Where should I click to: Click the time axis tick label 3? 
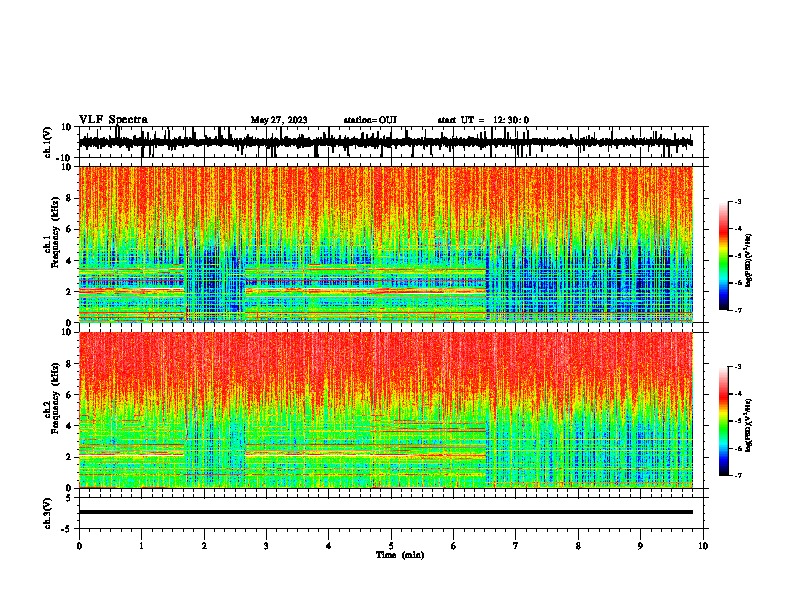point(266,546)
